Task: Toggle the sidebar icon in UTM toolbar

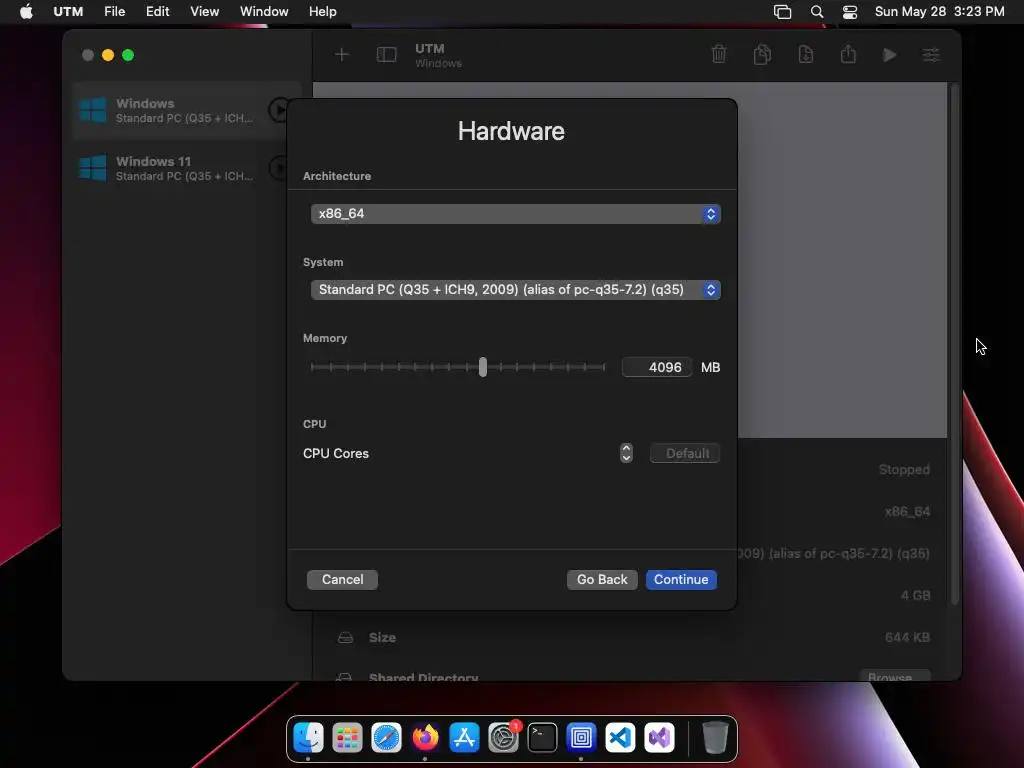Action: 387,55
